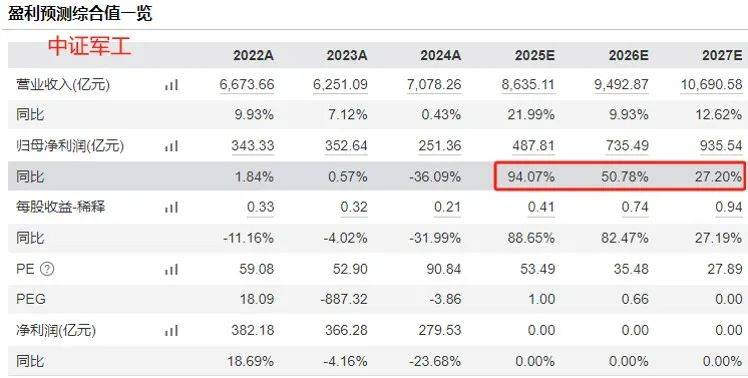
Task: Open the chart icon for 净利润(亿元)
Action: coord(171,330)
